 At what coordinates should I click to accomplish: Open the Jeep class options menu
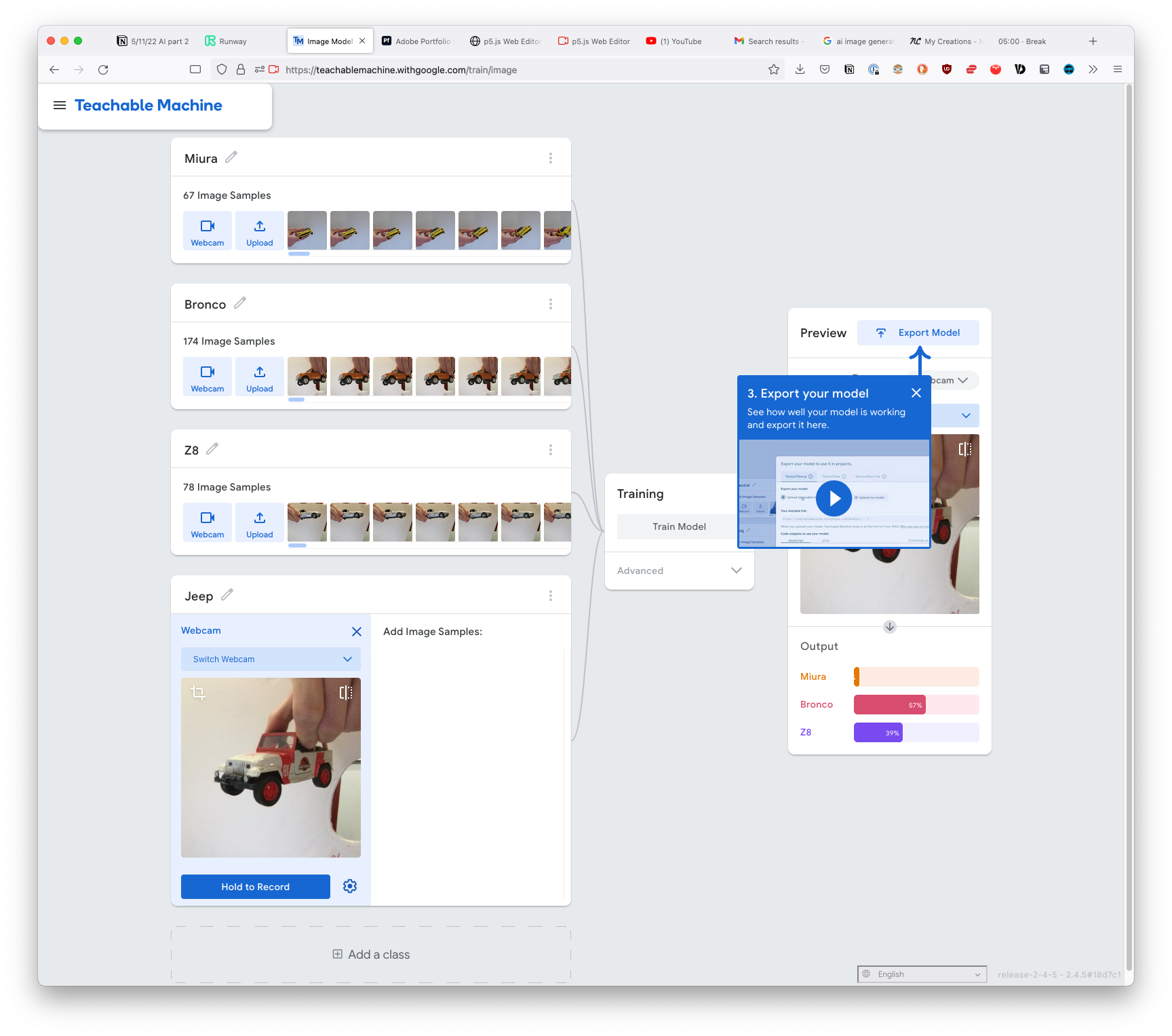(x=551, y=596)
